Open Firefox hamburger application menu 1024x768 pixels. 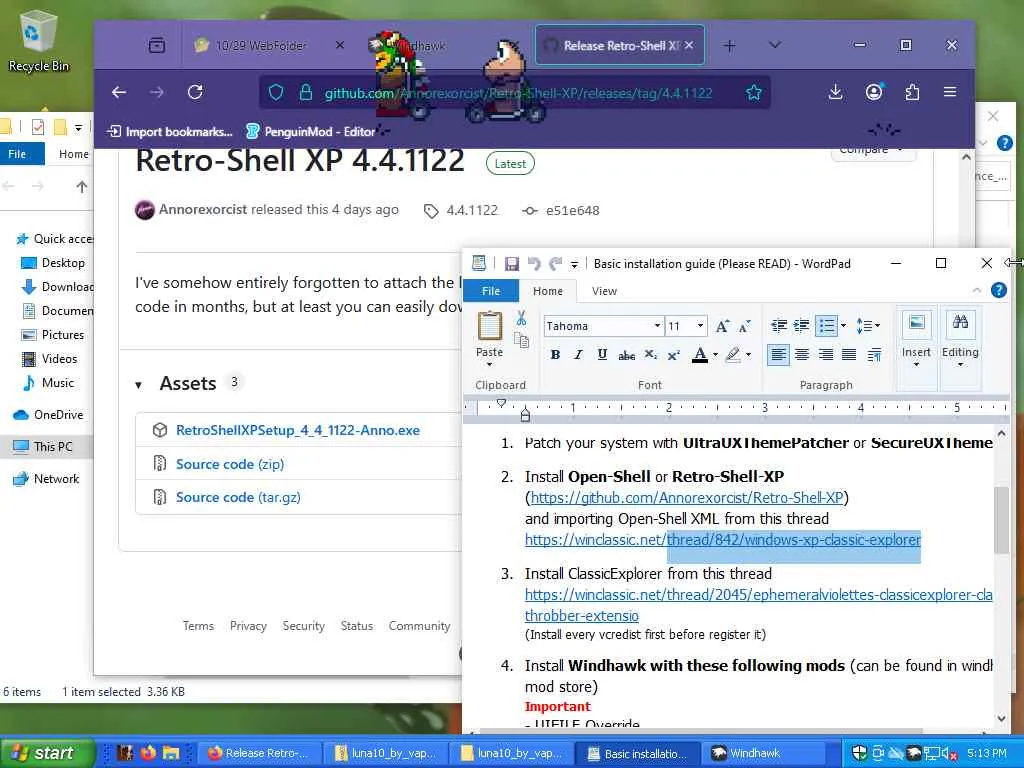point(950,92)
